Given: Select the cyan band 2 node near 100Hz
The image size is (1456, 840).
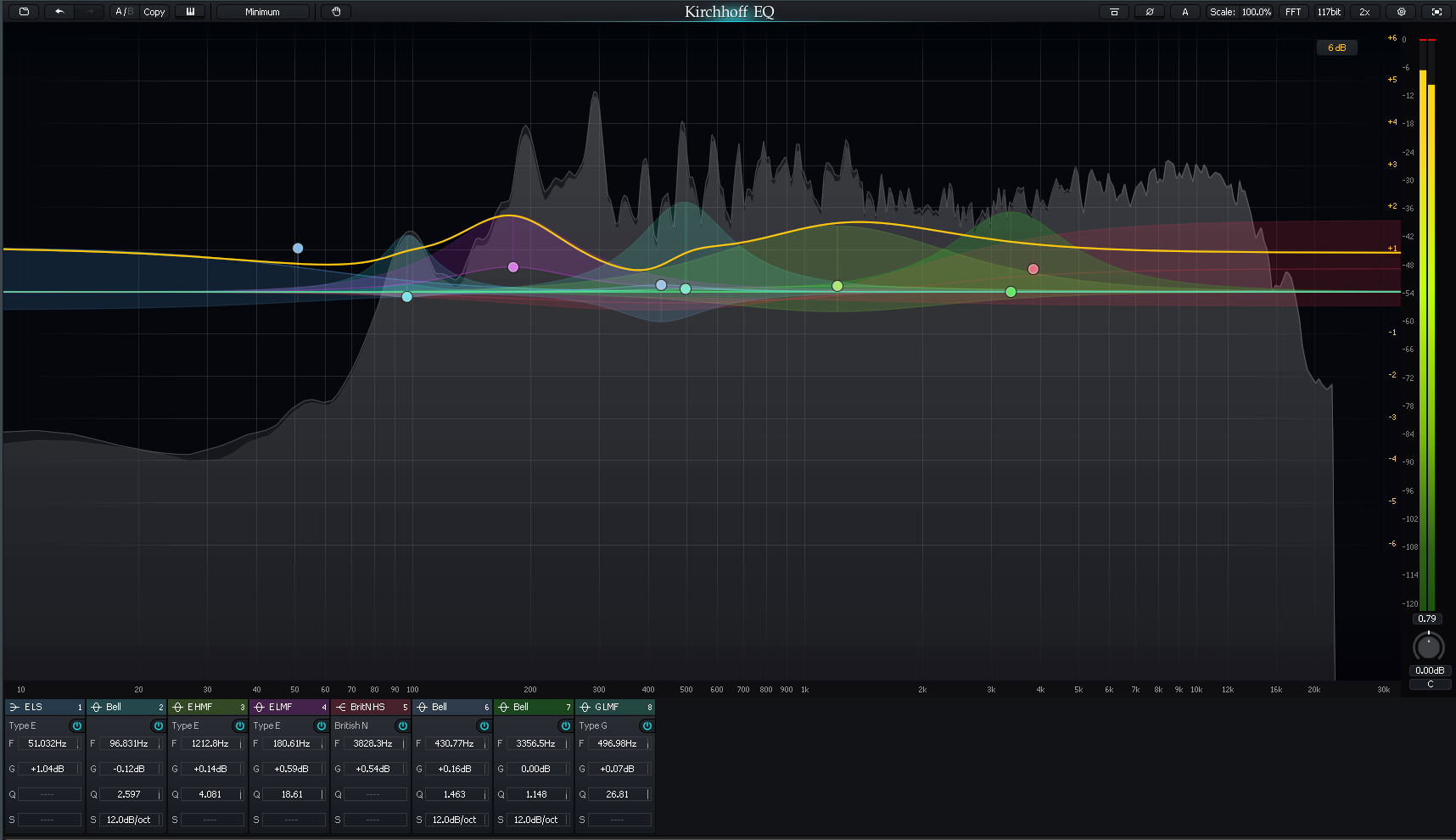Looking at the screenshot, I should [x=407, y=297].
